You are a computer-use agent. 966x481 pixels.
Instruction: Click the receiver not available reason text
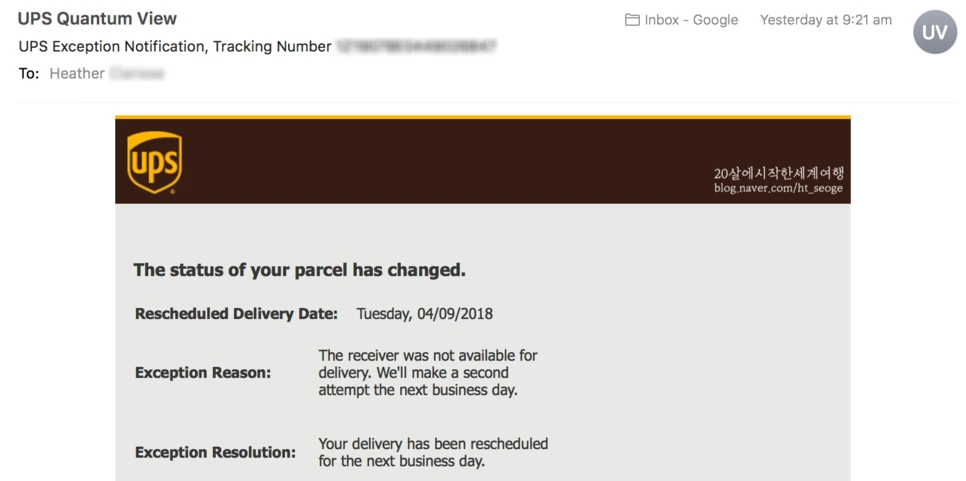pyautogui.click(x=428, y=373)
